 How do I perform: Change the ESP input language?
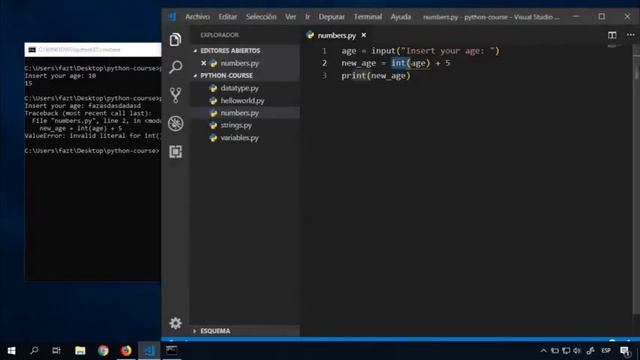(606, 351)
